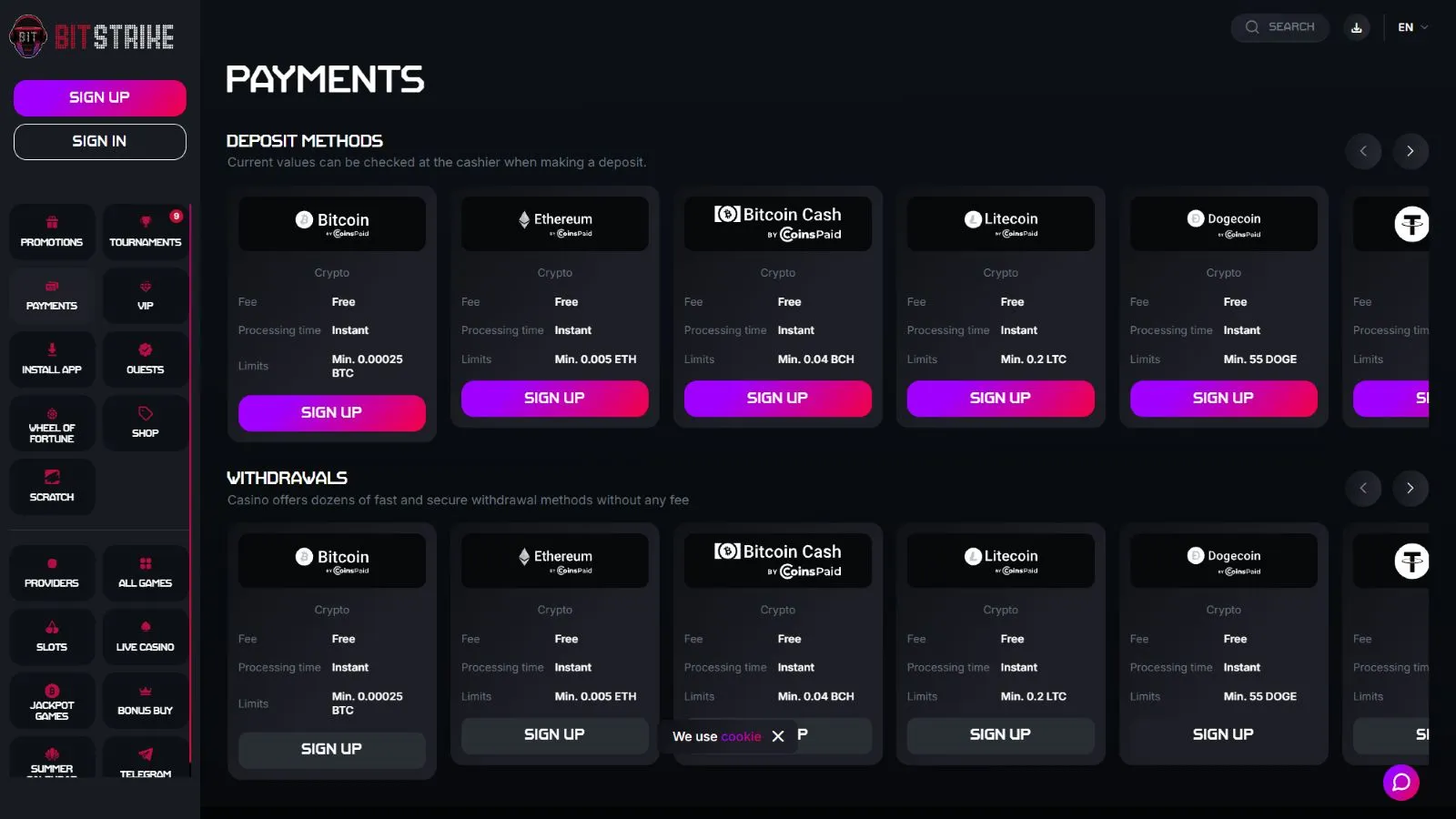Open the VIP sidebar tile
The image size is (1456, 819).
click(146, 296)
